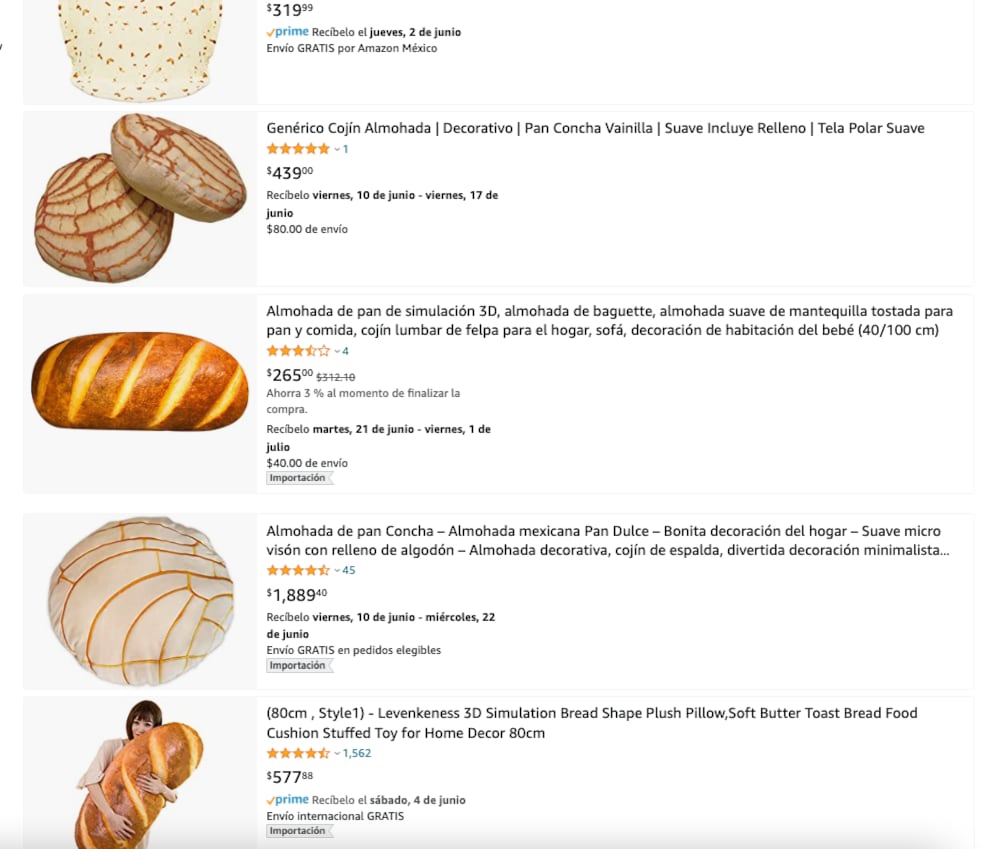Open the Levenkeness 3D Simulation Bread Pillow title
This screenshot has width=1000, height=849.
[591, 723]
